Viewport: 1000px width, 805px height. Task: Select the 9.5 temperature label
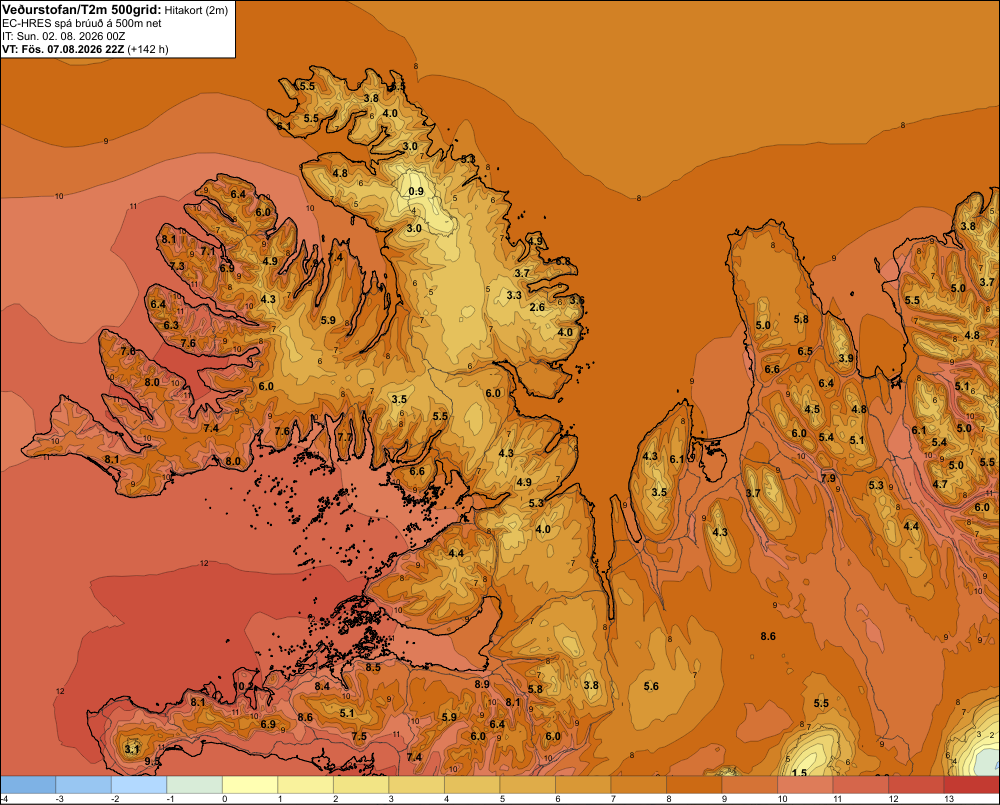point(152,762)
